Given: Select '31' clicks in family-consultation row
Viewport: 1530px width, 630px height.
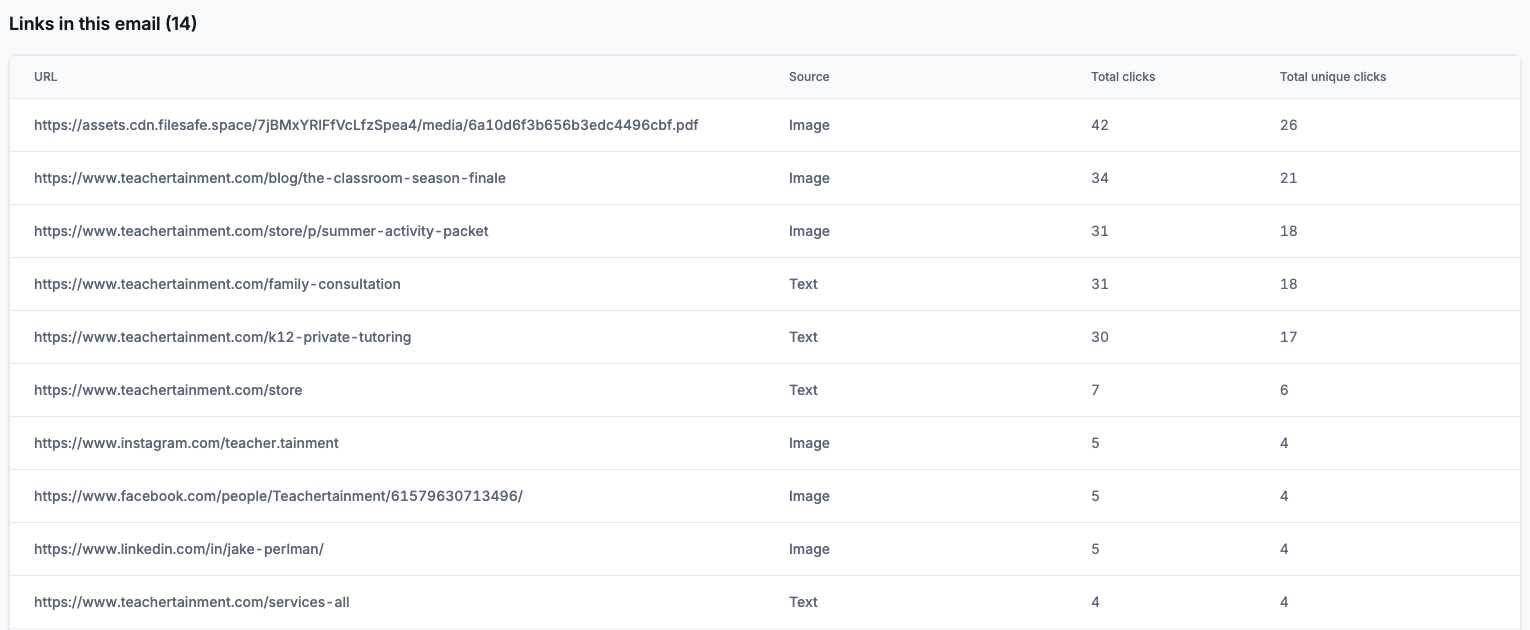Looking at the screenshot, I should click(x=1100, y=284).
